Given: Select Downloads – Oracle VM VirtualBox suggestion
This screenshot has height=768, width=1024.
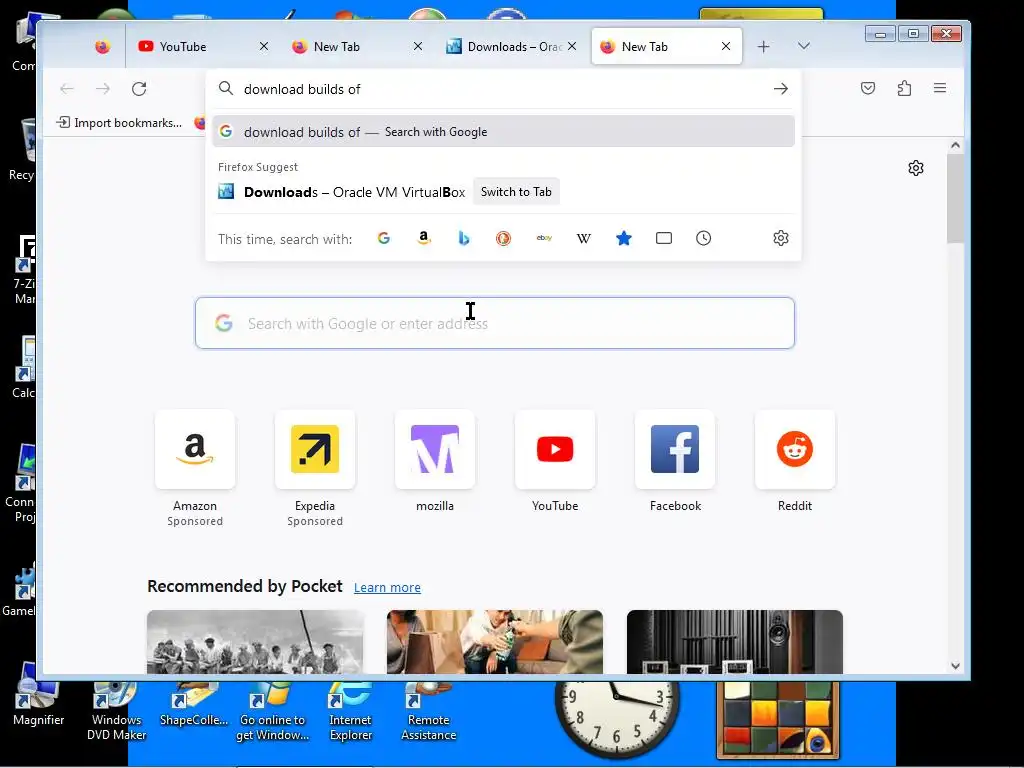Looking at the screenshot, I should [x=354, y=192].
